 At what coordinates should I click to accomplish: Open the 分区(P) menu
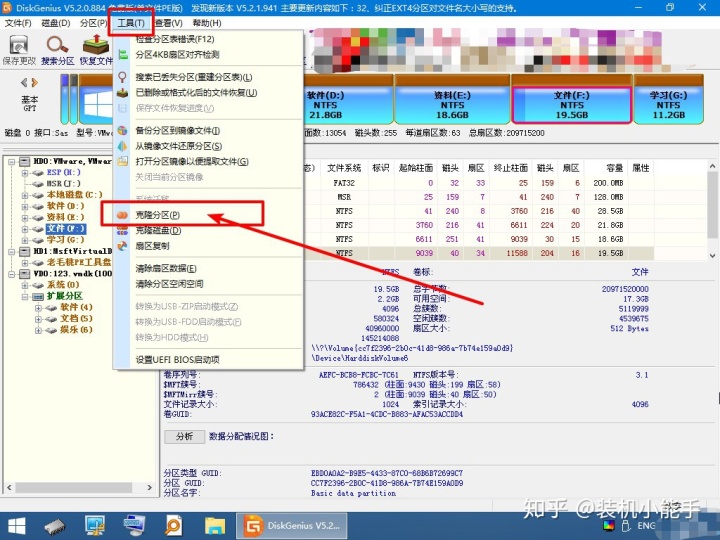[x=94, y=23]
